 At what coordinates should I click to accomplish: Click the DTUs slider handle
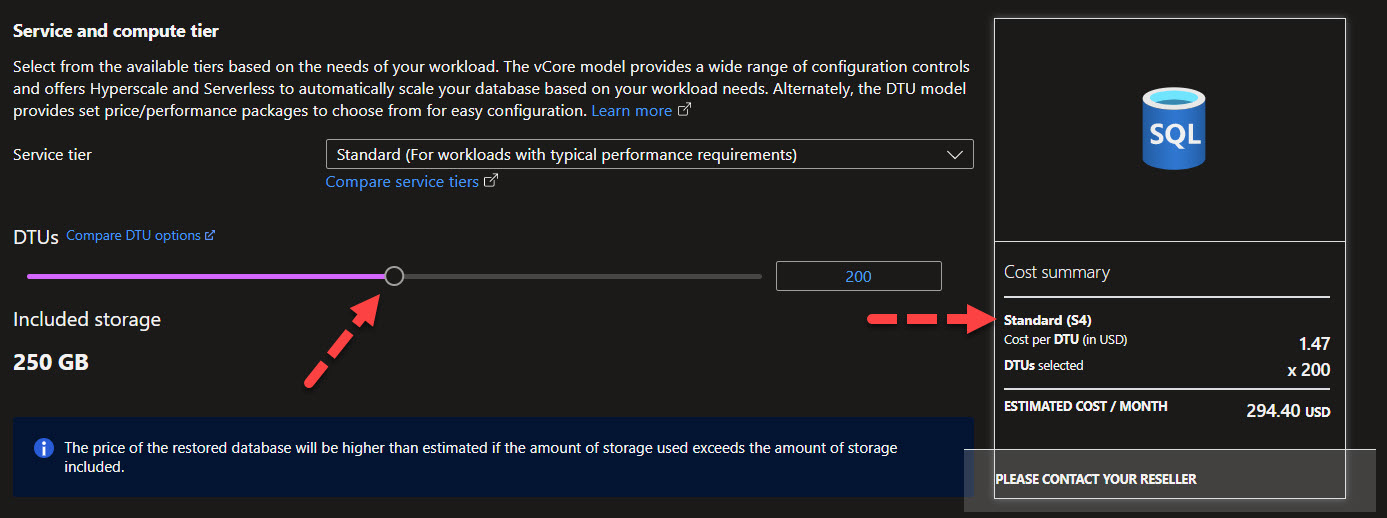coord(394,276)
